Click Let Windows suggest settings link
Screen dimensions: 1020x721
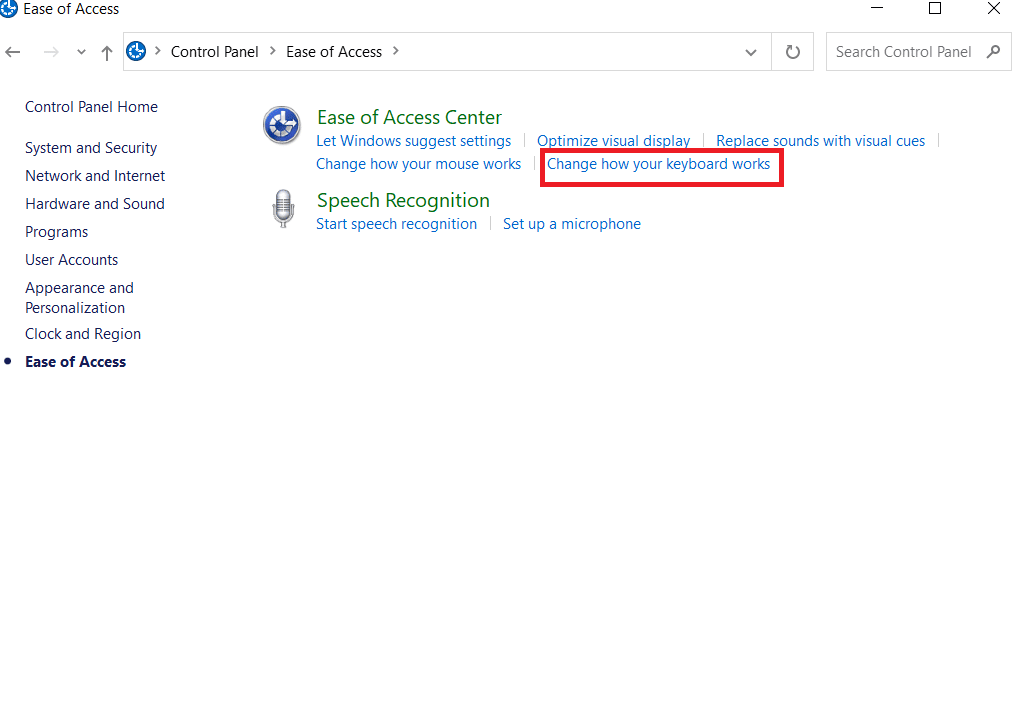(x=413, y=141)
